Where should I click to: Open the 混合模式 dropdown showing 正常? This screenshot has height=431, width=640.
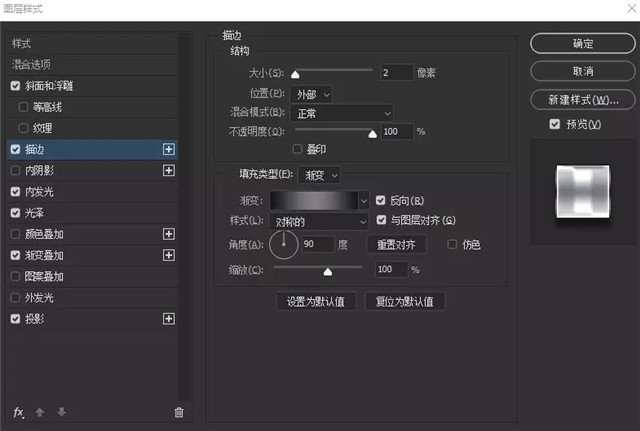click(341, 113)
